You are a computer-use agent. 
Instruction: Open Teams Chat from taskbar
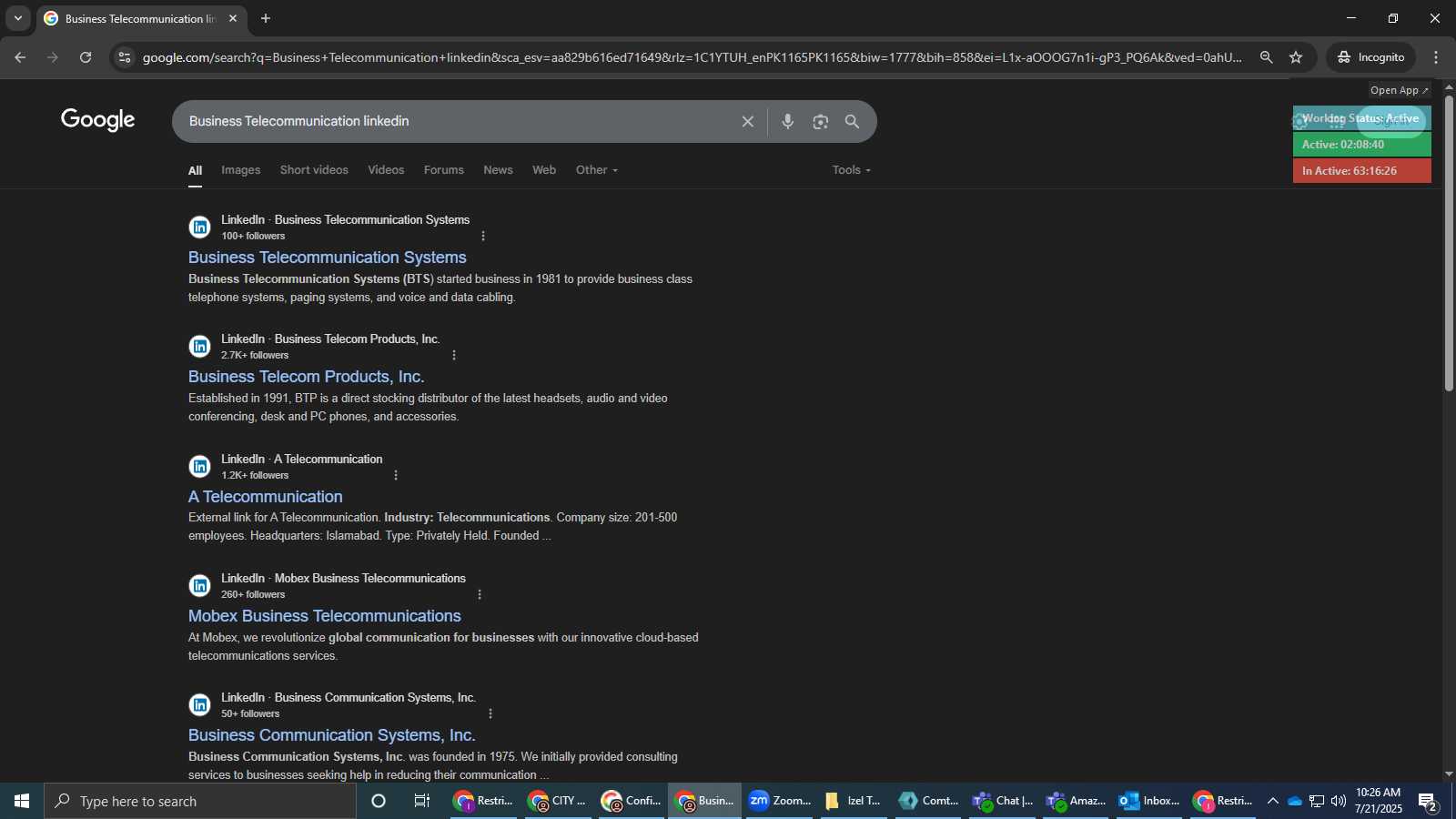1001,801
